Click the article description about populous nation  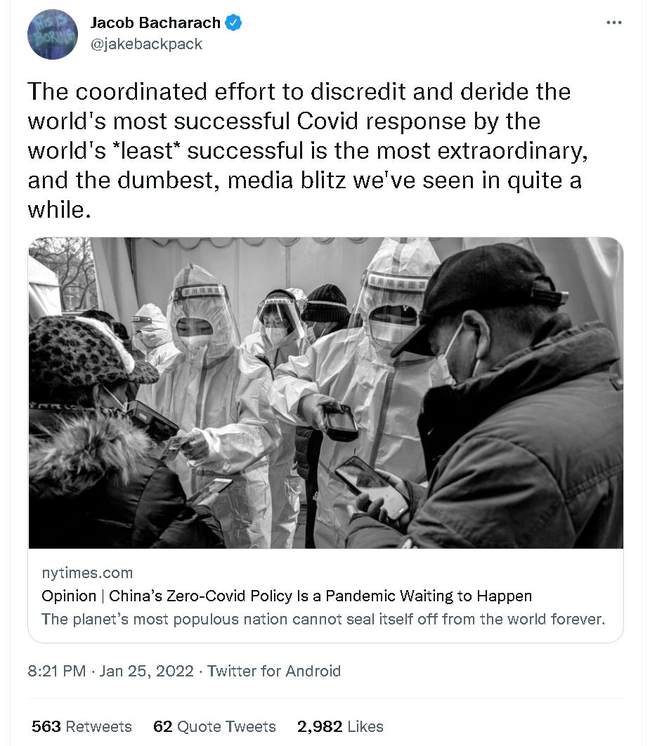pyautogui.click(x=323, y=619)
